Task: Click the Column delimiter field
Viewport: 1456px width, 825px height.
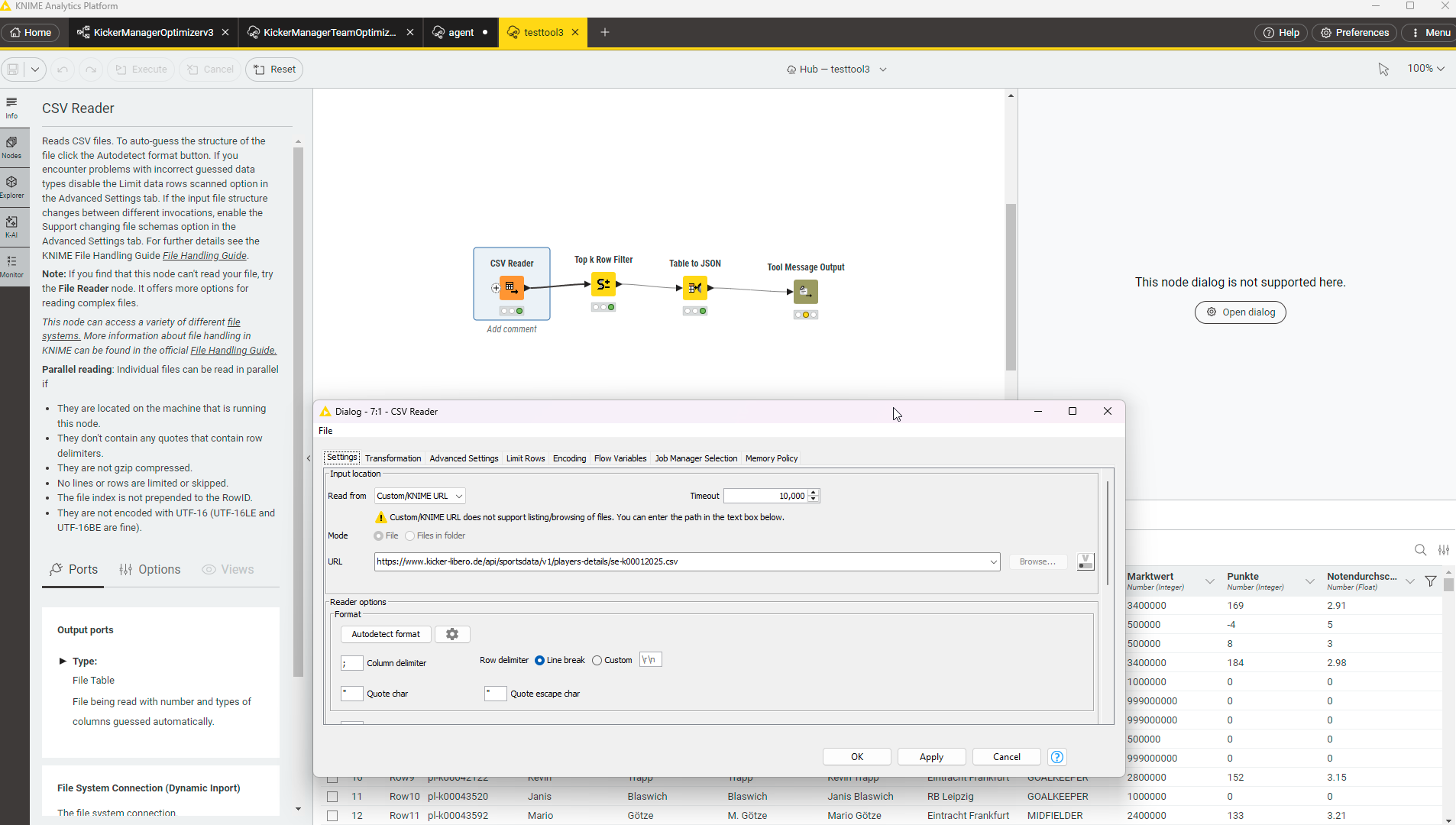Action: [351, 663]
